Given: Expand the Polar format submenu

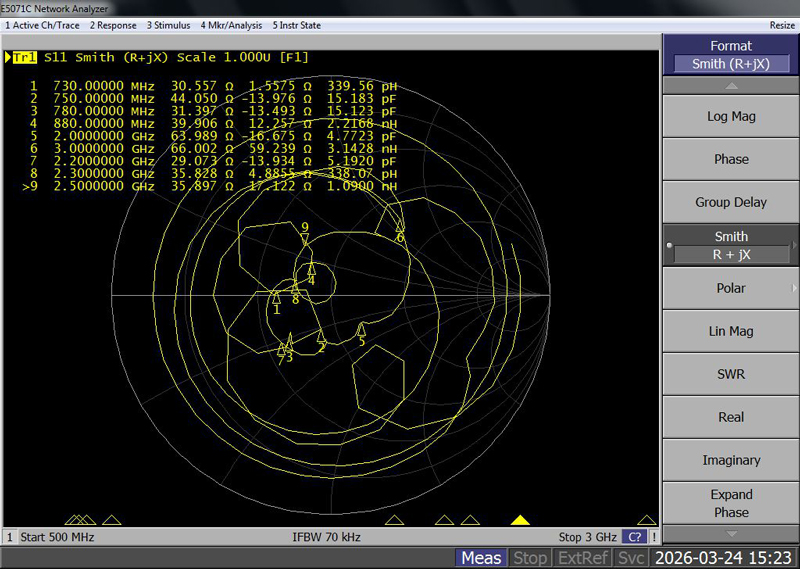Looking at the screenshot, I should [731, 288].
